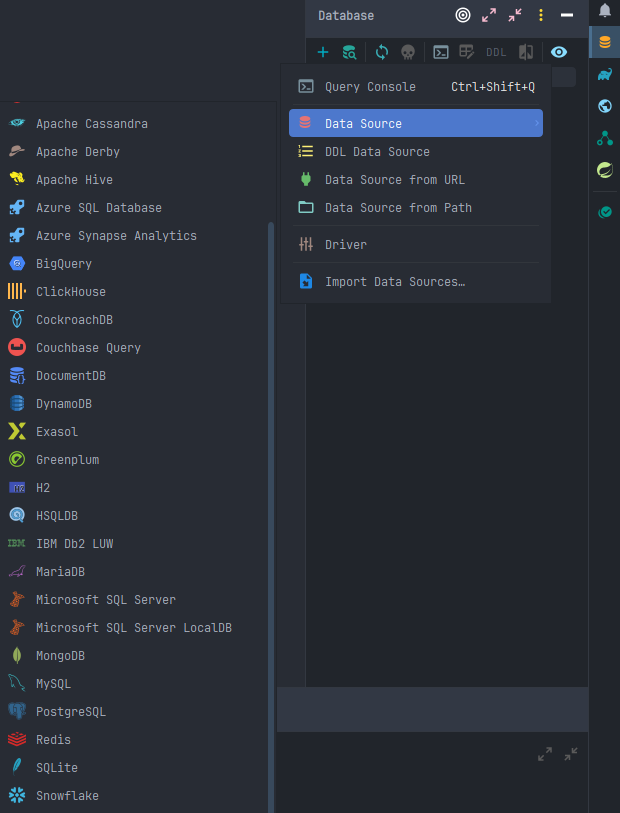Screen dimensions: 620x813
Task: Toggle the Database tool window sidebar icon
Action: [x=604, y=43]
